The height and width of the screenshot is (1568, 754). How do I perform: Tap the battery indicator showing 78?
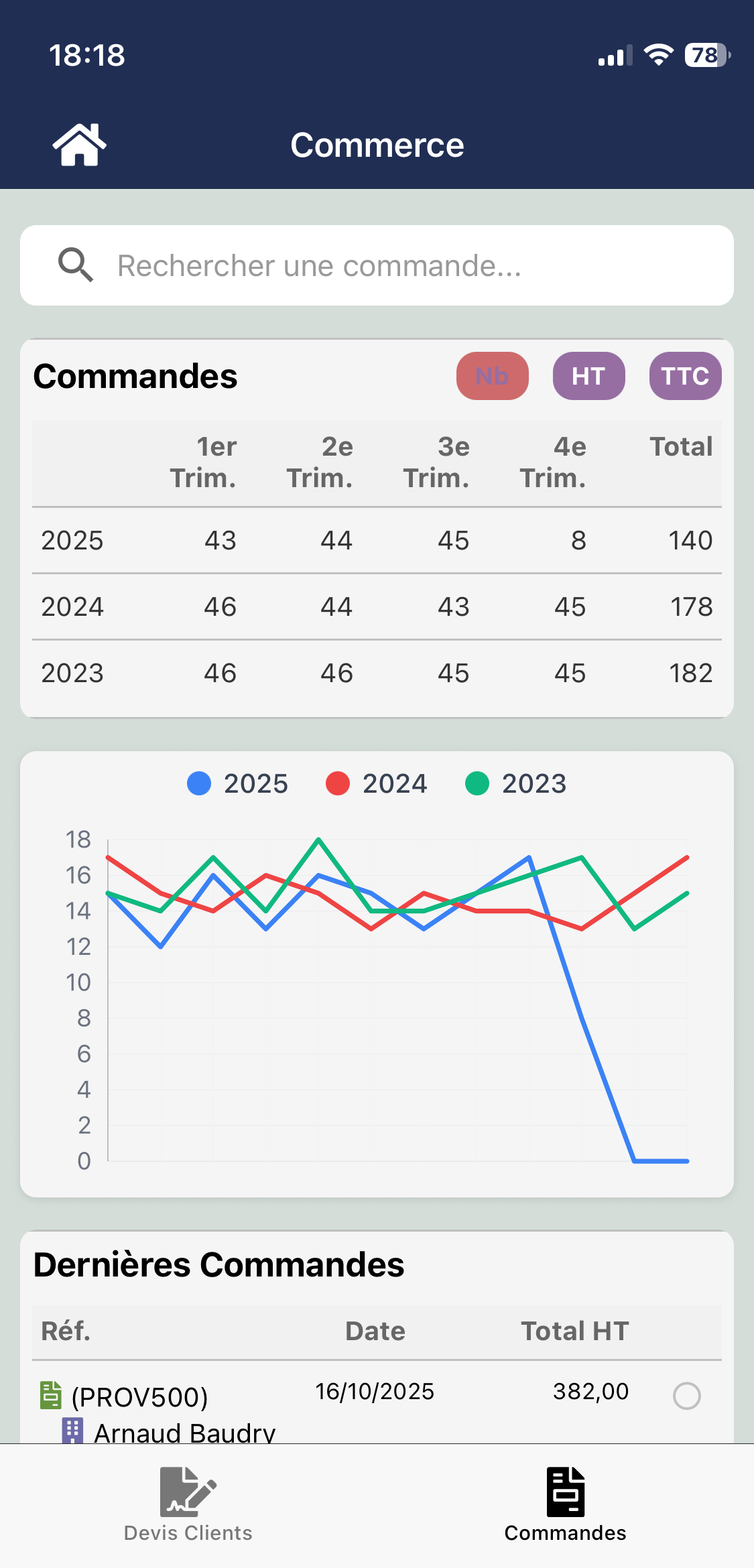[x=706, y=55]
